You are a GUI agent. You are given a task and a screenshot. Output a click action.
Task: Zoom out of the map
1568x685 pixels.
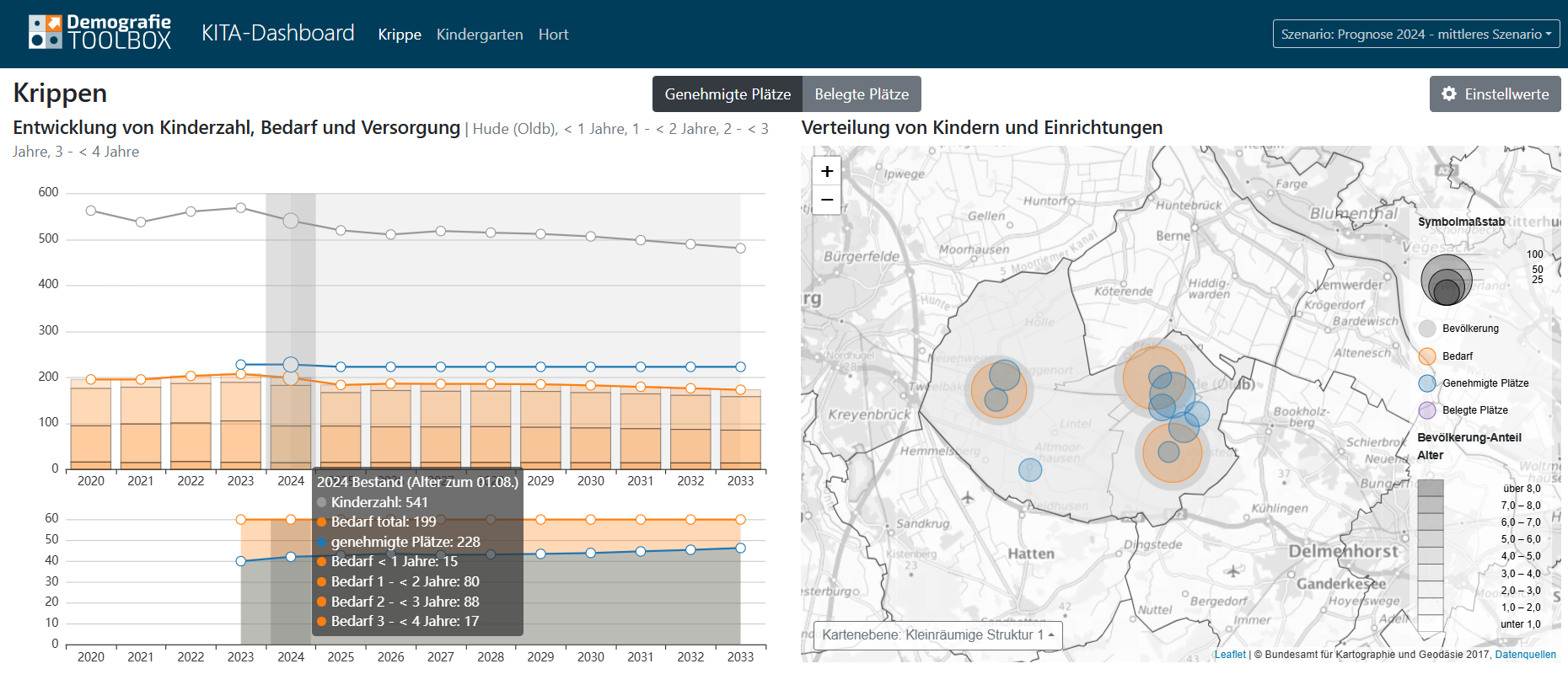coord(827,200)
